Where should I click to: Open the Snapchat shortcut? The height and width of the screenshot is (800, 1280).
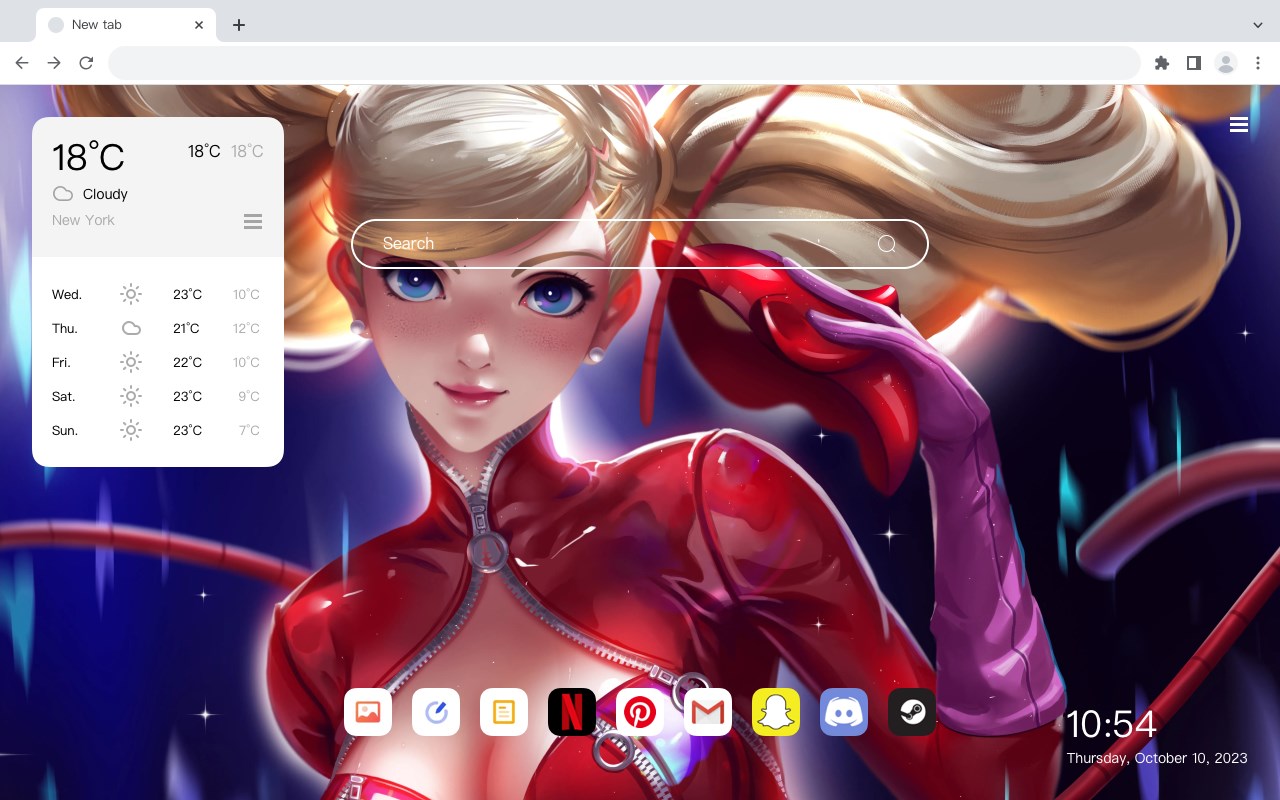(x=776, y=712)
